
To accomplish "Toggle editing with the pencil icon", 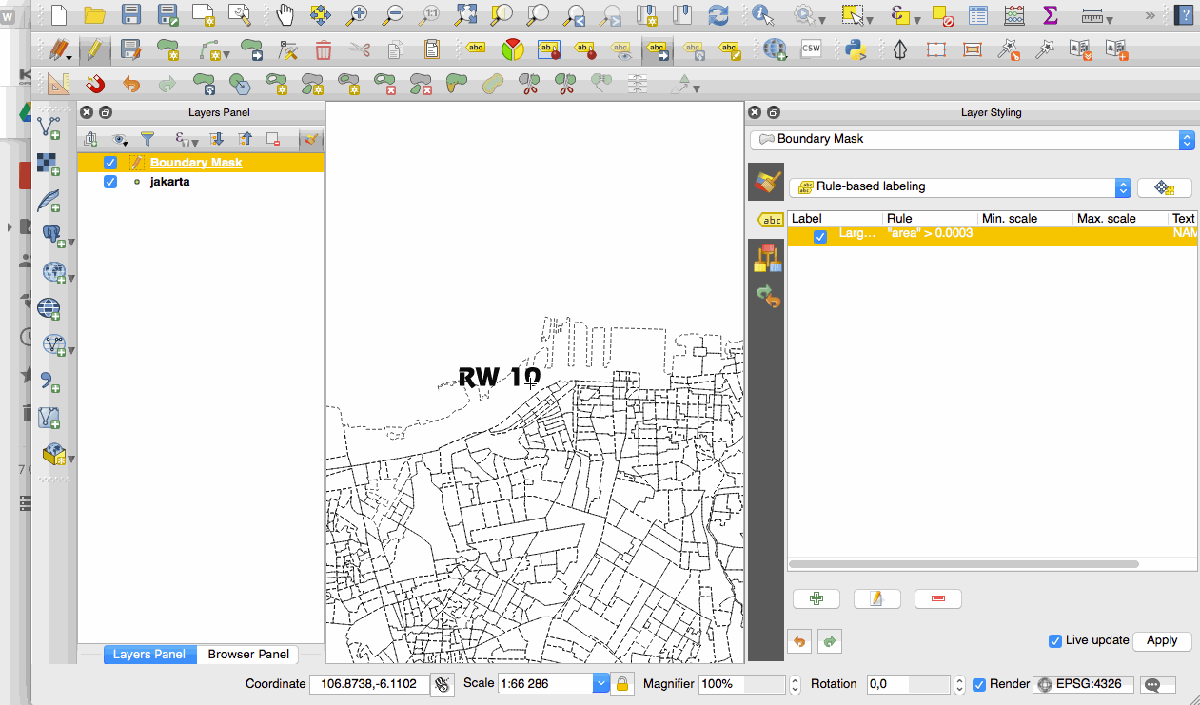I will tap(94, 49).
